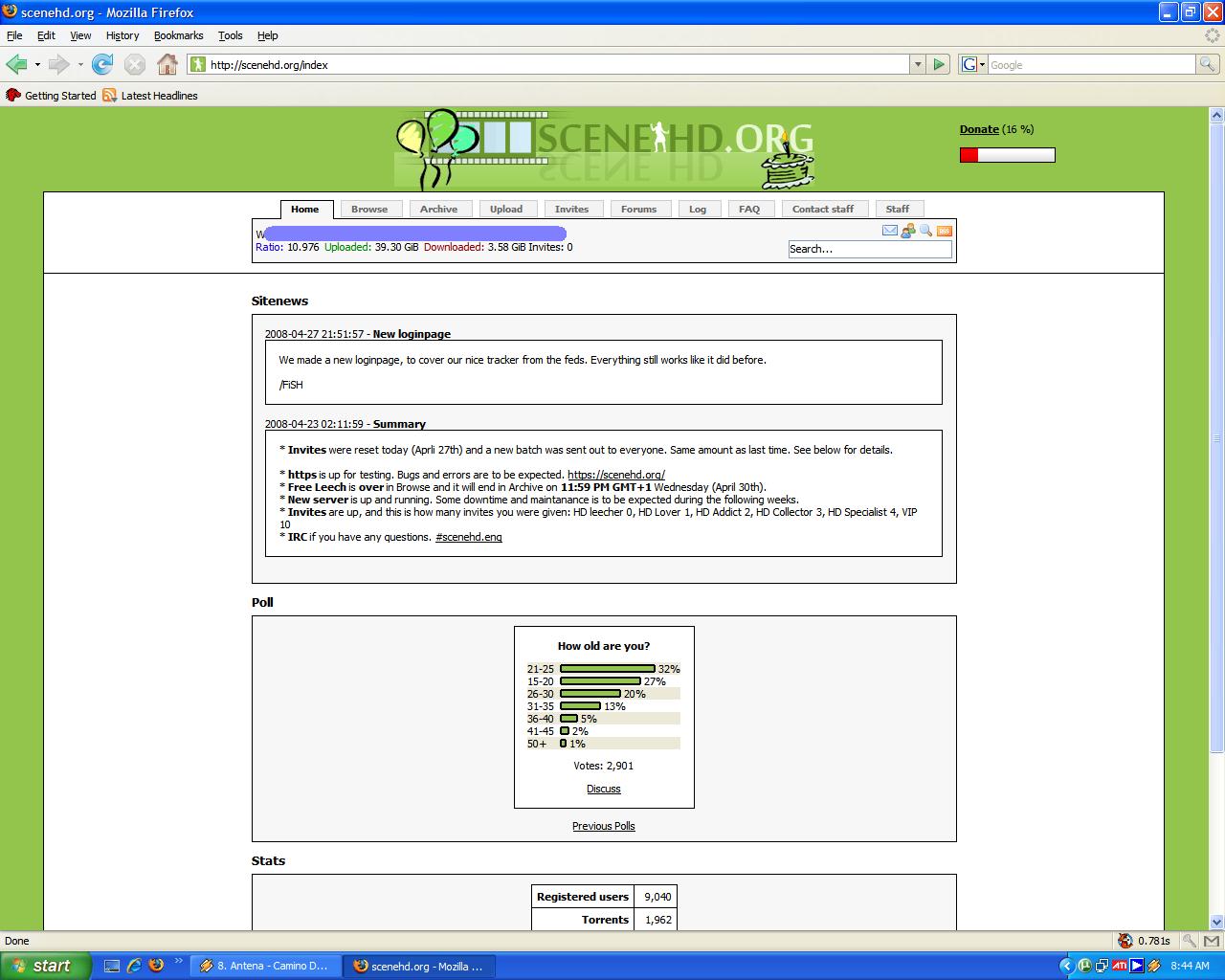Click the Forward navigation arrow
This screenshot has height=980, width=1225.
coord(58,64)
